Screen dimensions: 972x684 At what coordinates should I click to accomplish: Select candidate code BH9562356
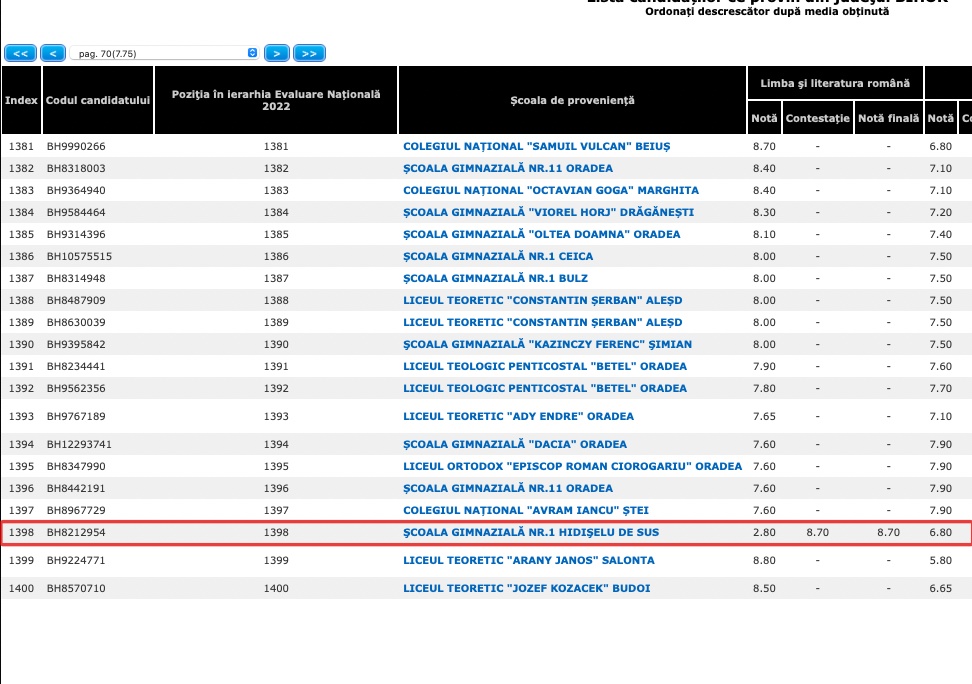coord(76,388)
